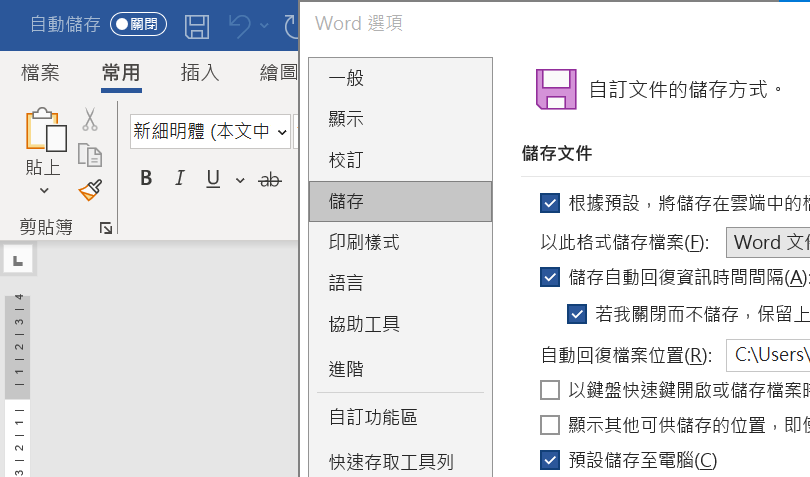Viewport: 810px width, 477px height.
Task: Select 一般 General in Word options
Action: 400,79
